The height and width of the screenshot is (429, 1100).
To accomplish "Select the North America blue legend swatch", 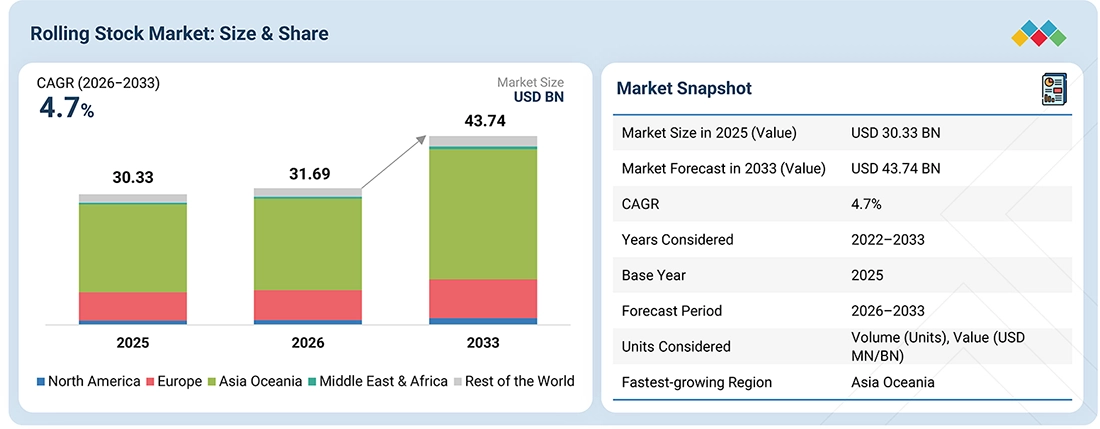I will [41, 382].
